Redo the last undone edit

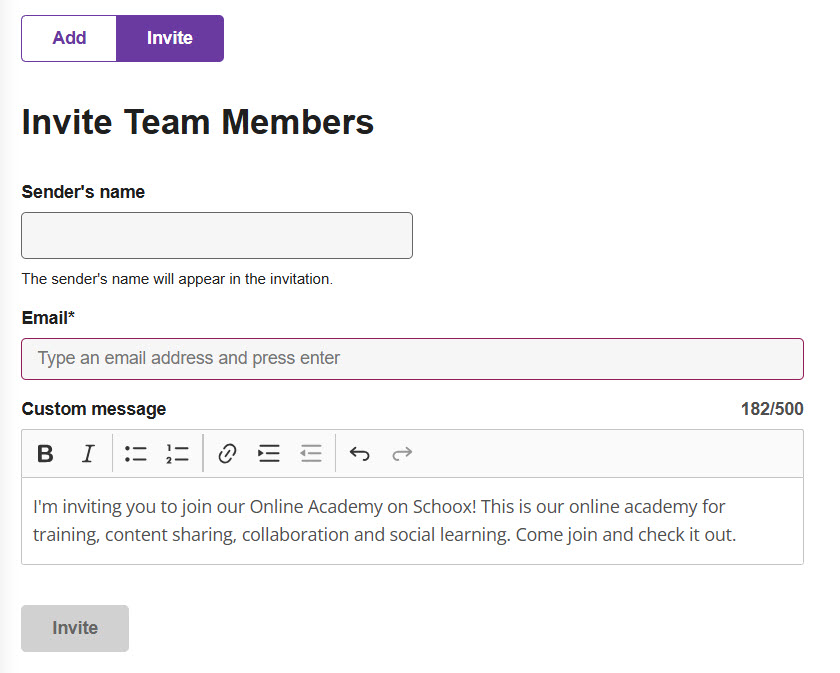click(x=402, y=454)
